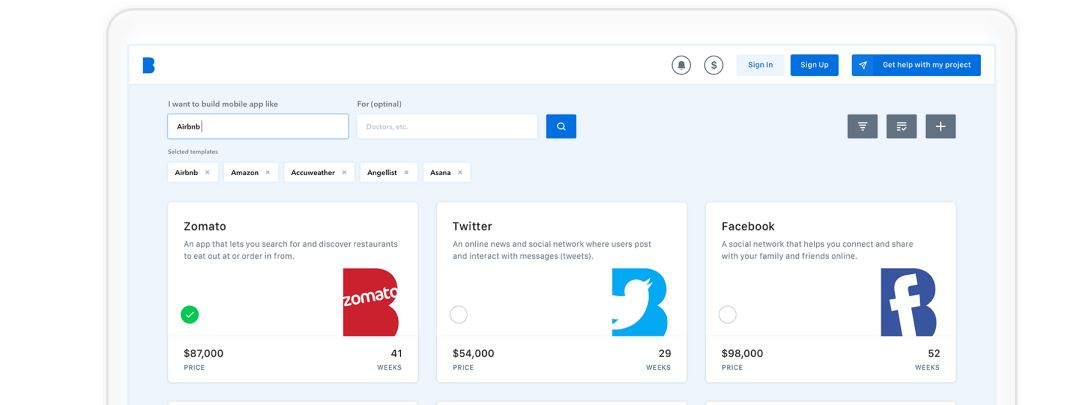1077x405 pixels.
Task: Click the Twitter card title
Action: point(473,227)
